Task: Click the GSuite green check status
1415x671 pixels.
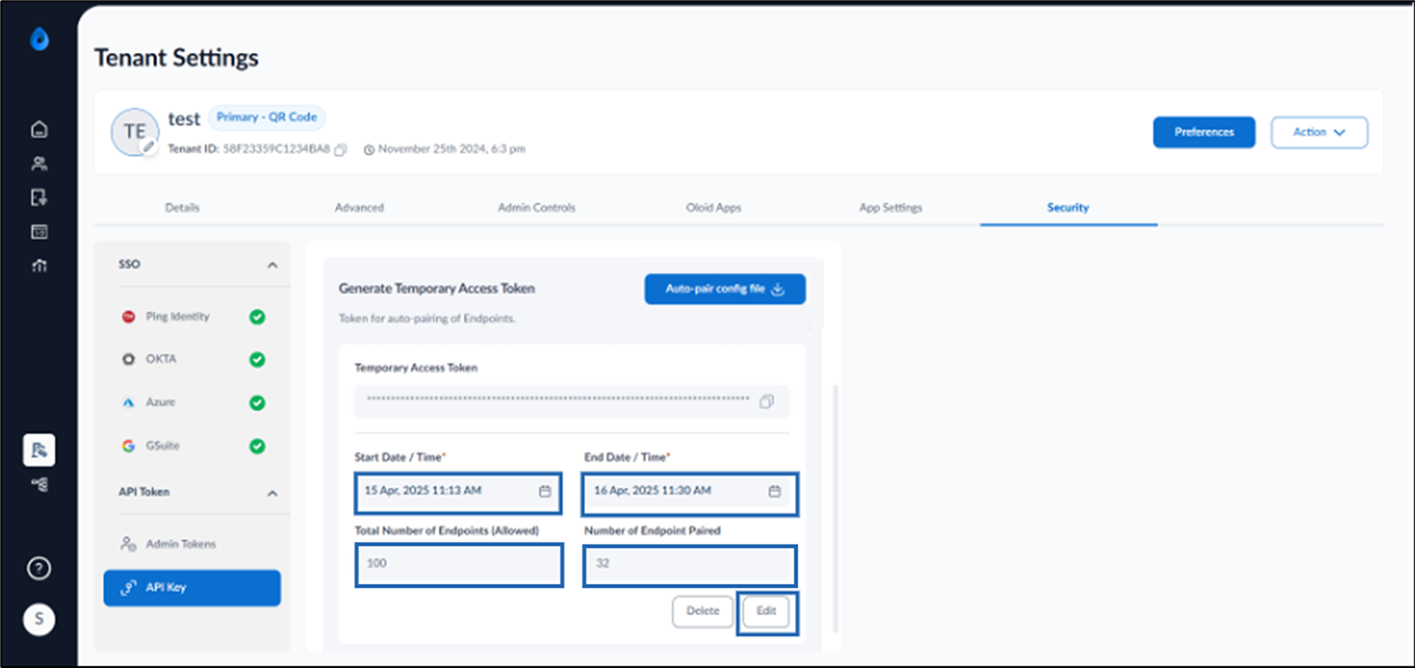Action: point(257,446)
